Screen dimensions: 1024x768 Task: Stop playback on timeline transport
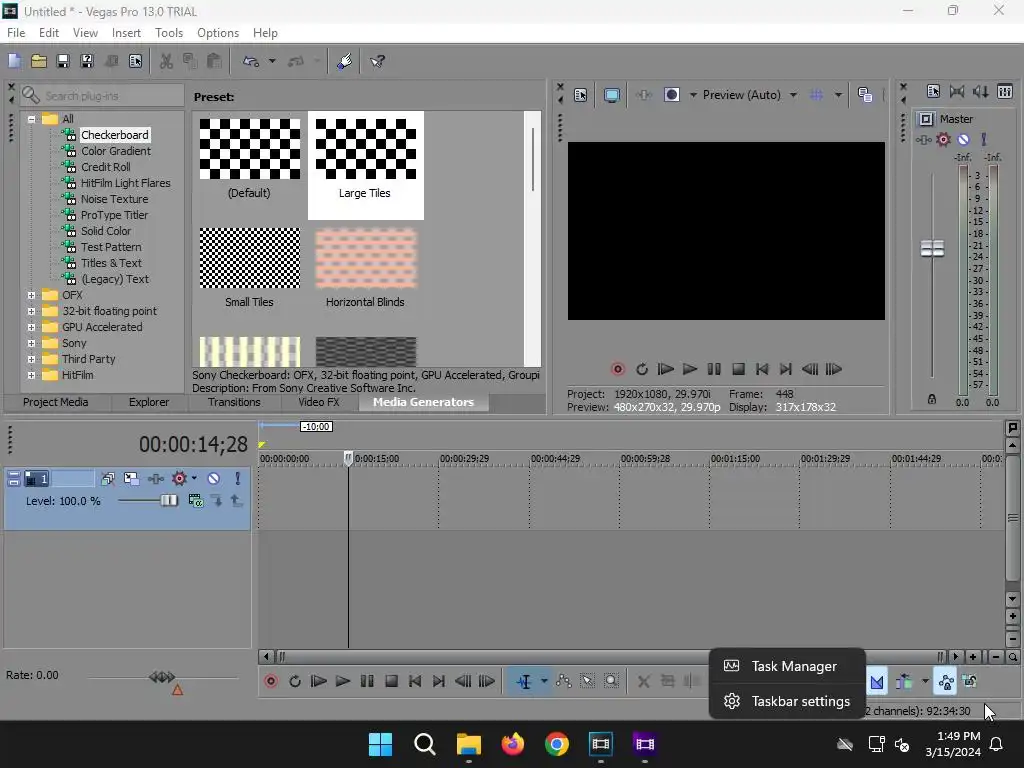point(391,681)
